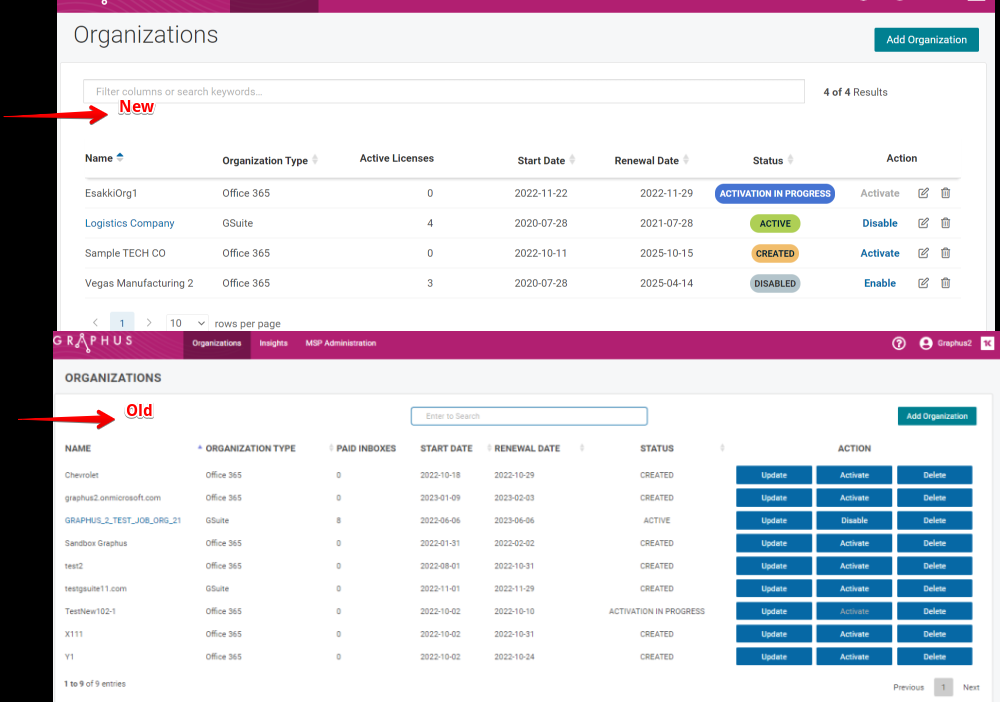Click the Filter columns search field
1000x702 pixels.
[x=443, y=91]
